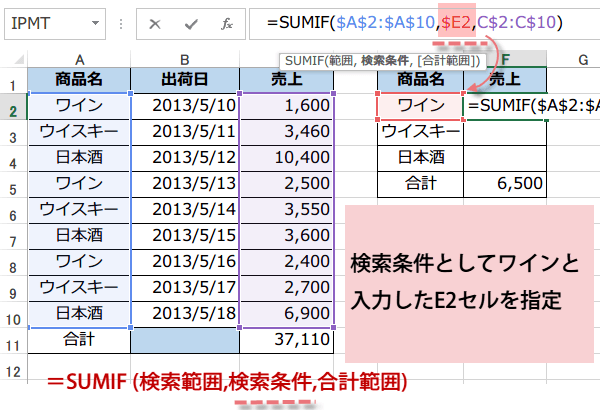Click inside the formula bar SUMIF formula
This screenshot has height=410, width=600.
(x=415, y=23)
